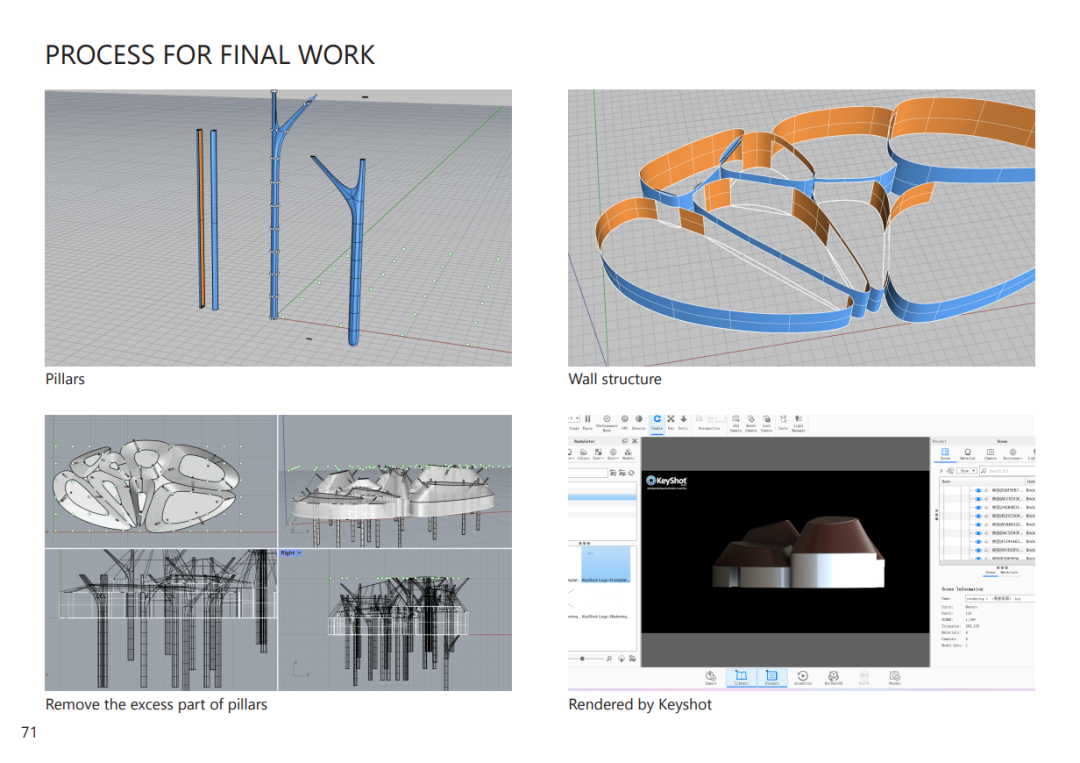Open the filter type dropdown in the Scene panel
This screenshot has height=763, width=1080.
point(966,470)
